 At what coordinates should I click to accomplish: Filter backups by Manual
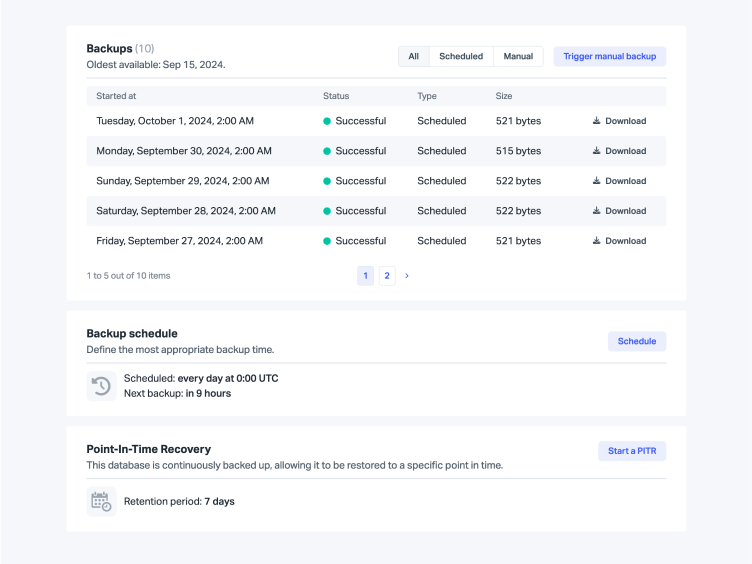pyautogui.click(x=518, y=57)
